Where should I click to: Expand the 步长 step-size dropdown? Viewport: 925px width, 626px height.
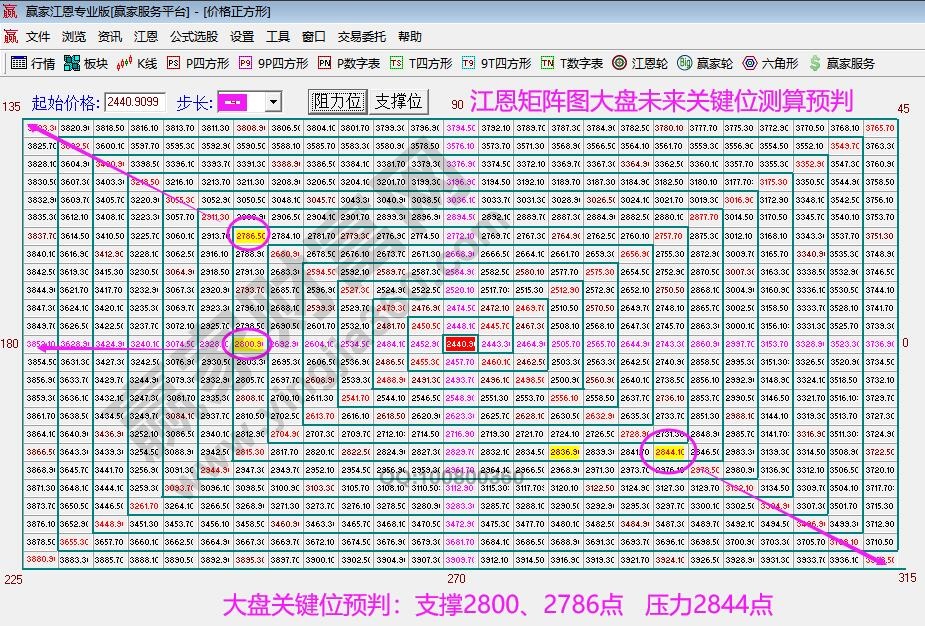pyautogui.click(x=275, y=103)
